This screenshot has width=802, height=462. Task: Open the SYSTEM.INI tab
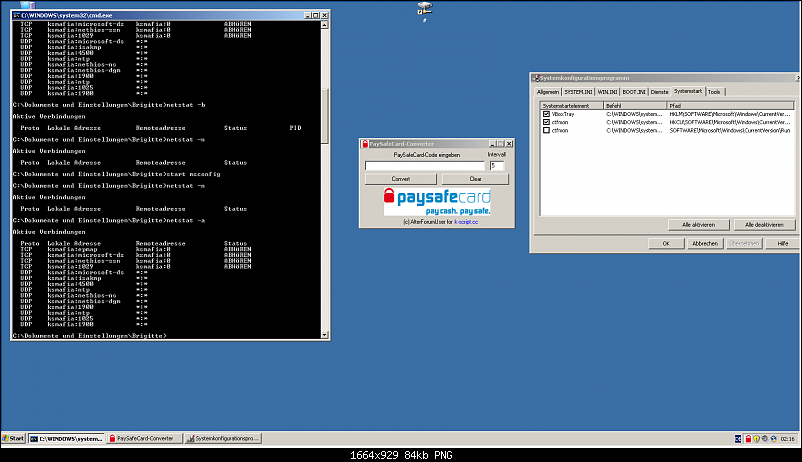tap(578, 92)
